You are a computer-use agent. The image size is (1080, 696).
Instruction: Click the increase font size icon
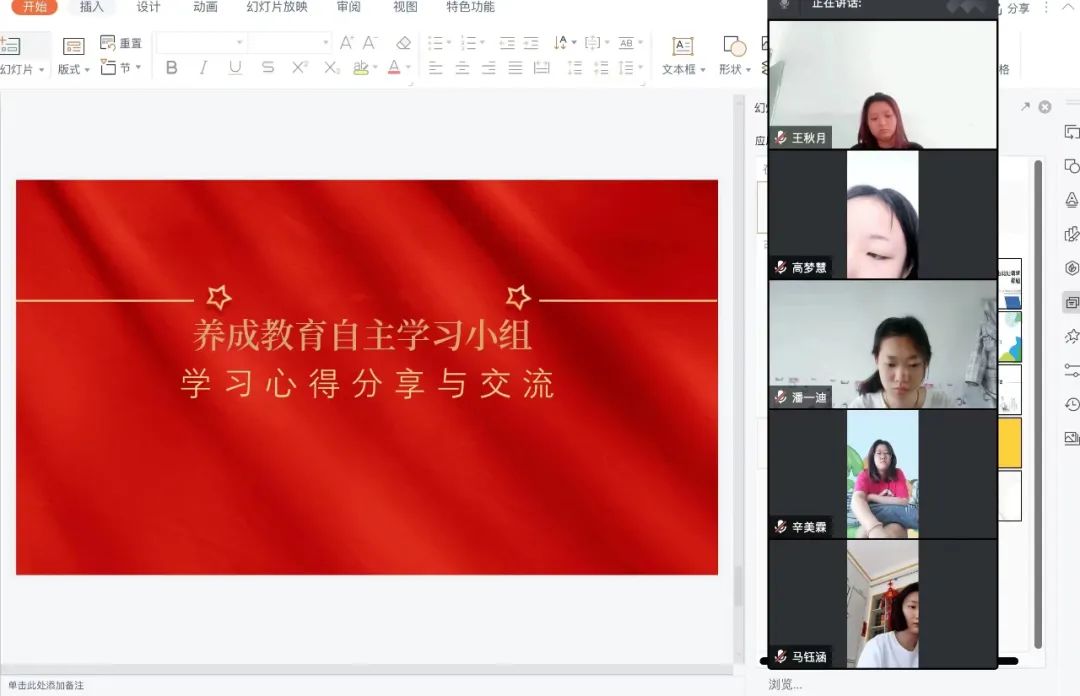coord(346,43)
